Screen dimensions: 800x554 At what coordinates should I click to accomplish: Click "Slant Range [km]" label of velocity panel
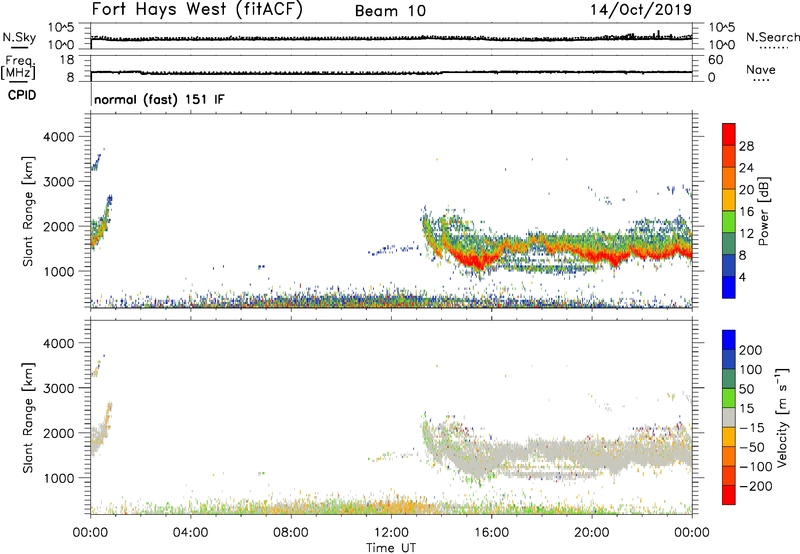click(x=28, y=418)
